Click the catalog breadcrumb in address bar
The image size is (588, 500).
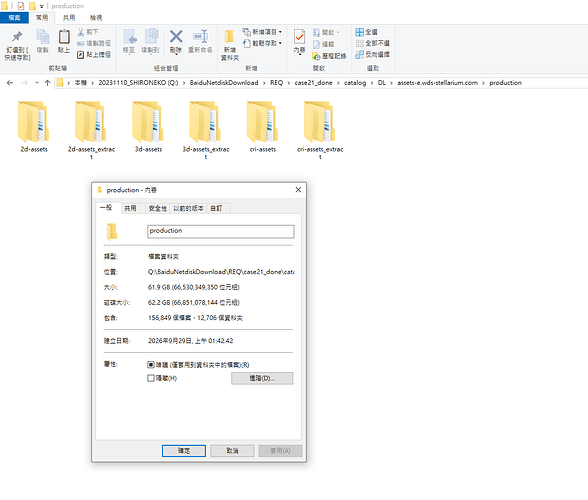355,83
